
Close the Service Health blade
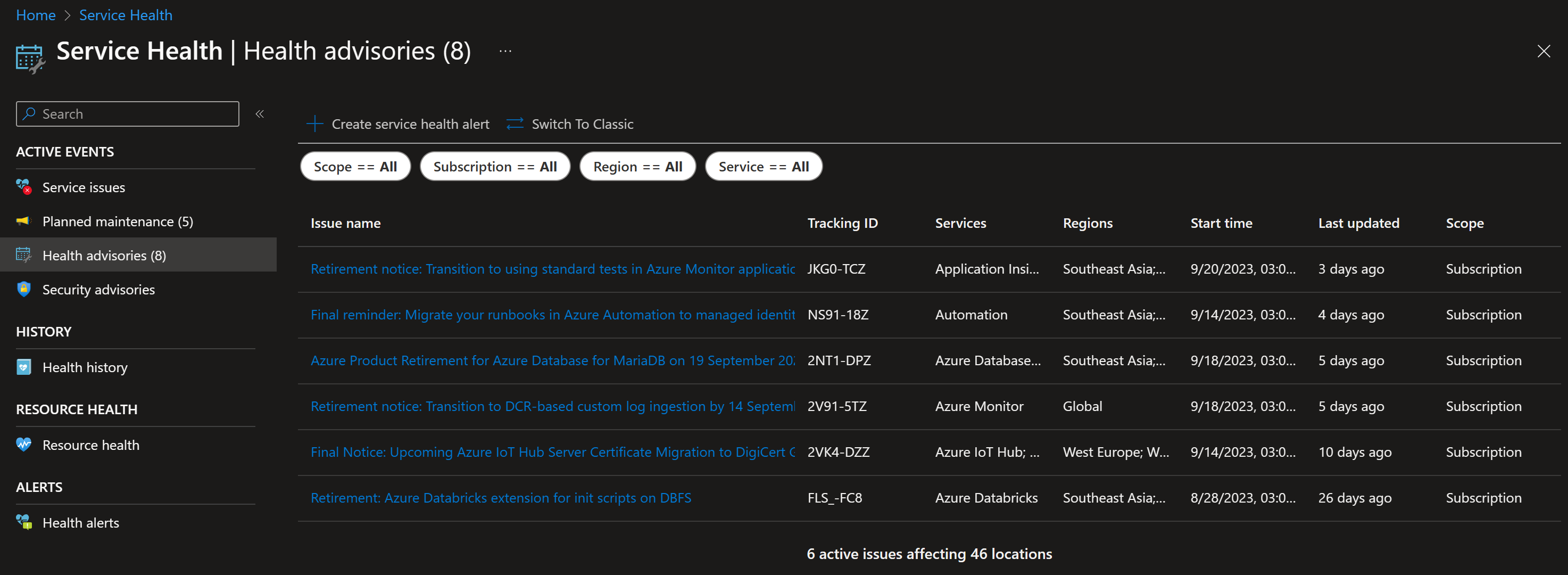[x=1544, y=51]
